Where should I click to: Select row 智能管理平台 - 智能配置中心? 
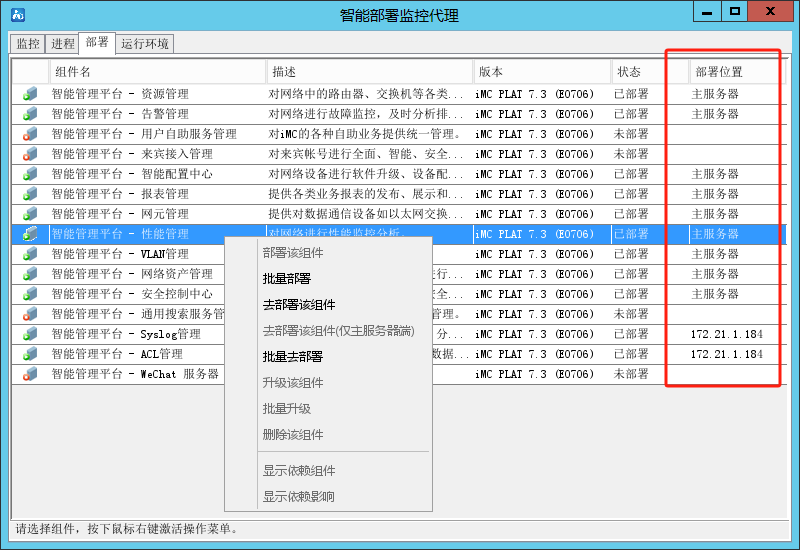click(398, 174)
